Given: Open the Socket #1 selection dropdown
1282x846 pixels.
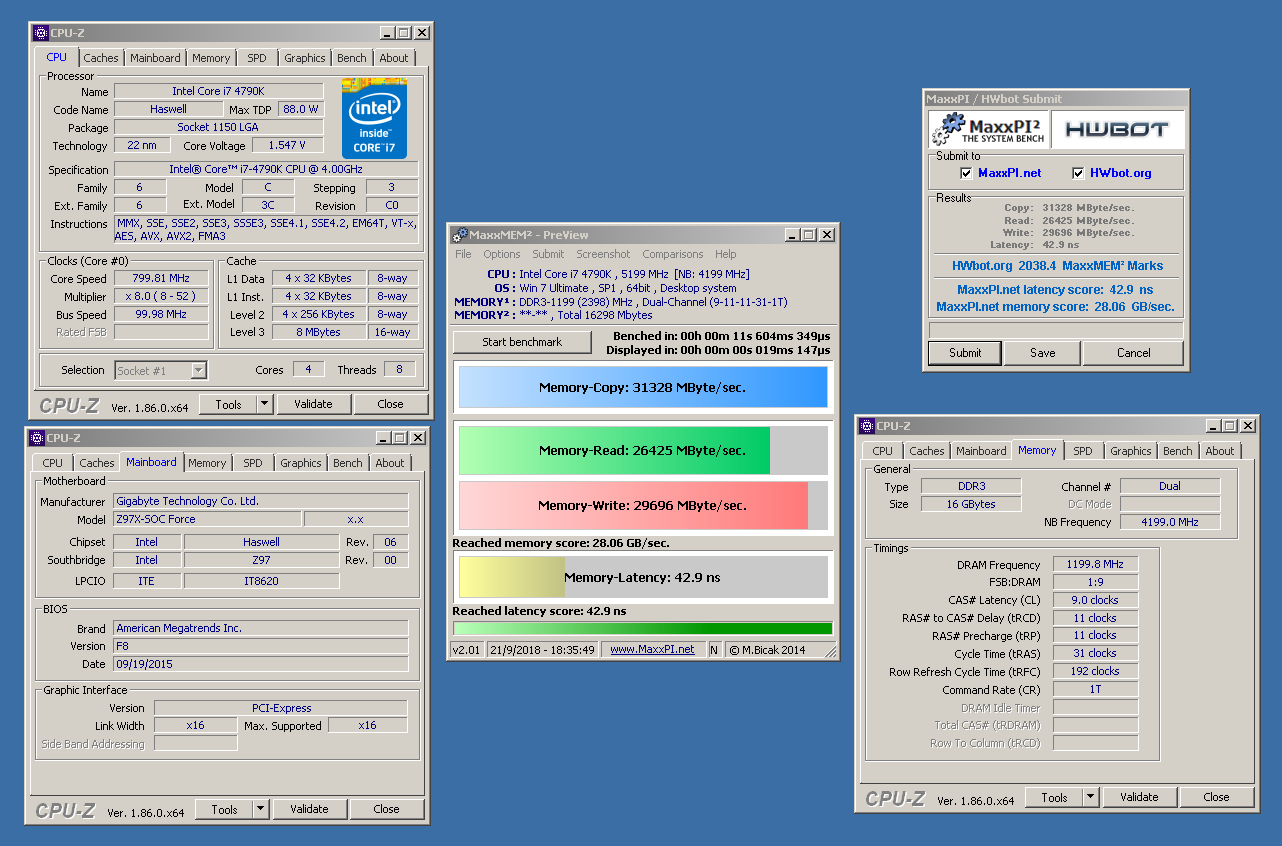Looking at the screenshot, I should [198, 370].
